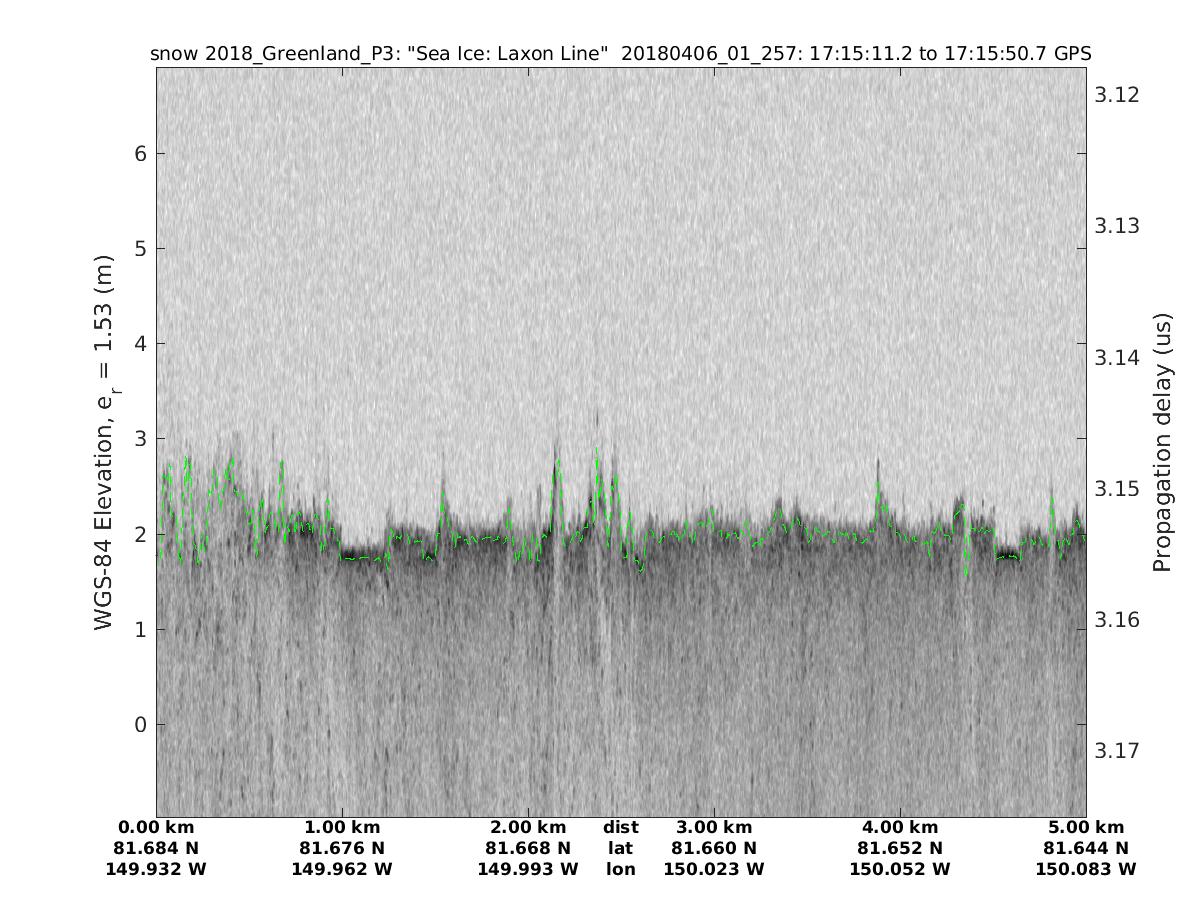Click the elevation tick label 0
This screenshot has width=1200, height=900.
point(141,724)
